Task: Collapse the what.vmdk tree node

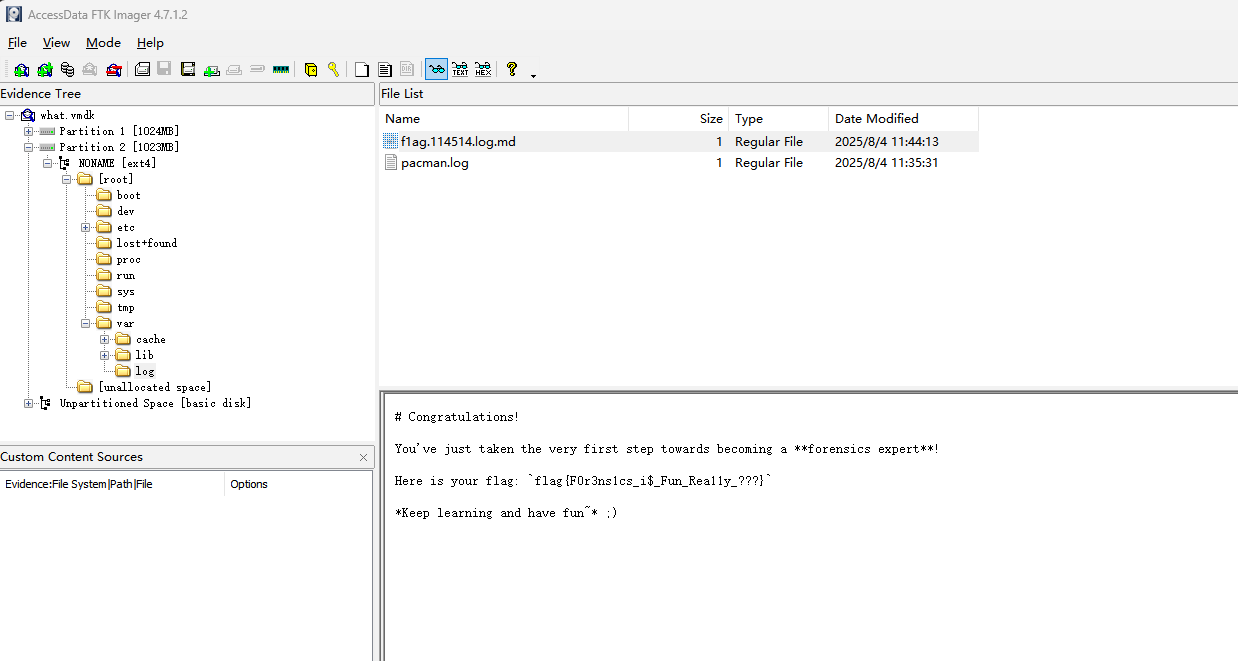Action: (x=10, y=116)
